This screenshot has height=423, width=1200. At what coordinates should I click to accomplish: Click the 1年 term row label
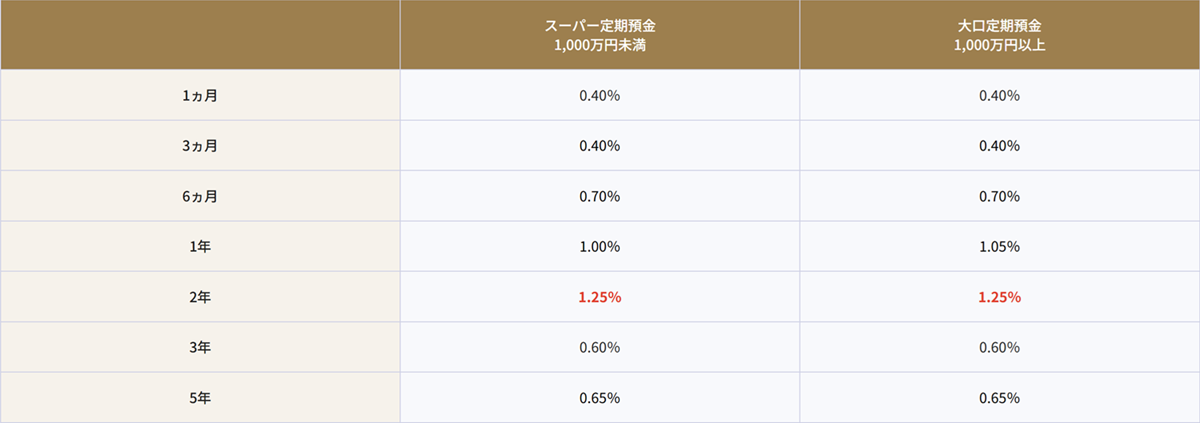click(x=200, y=246)
